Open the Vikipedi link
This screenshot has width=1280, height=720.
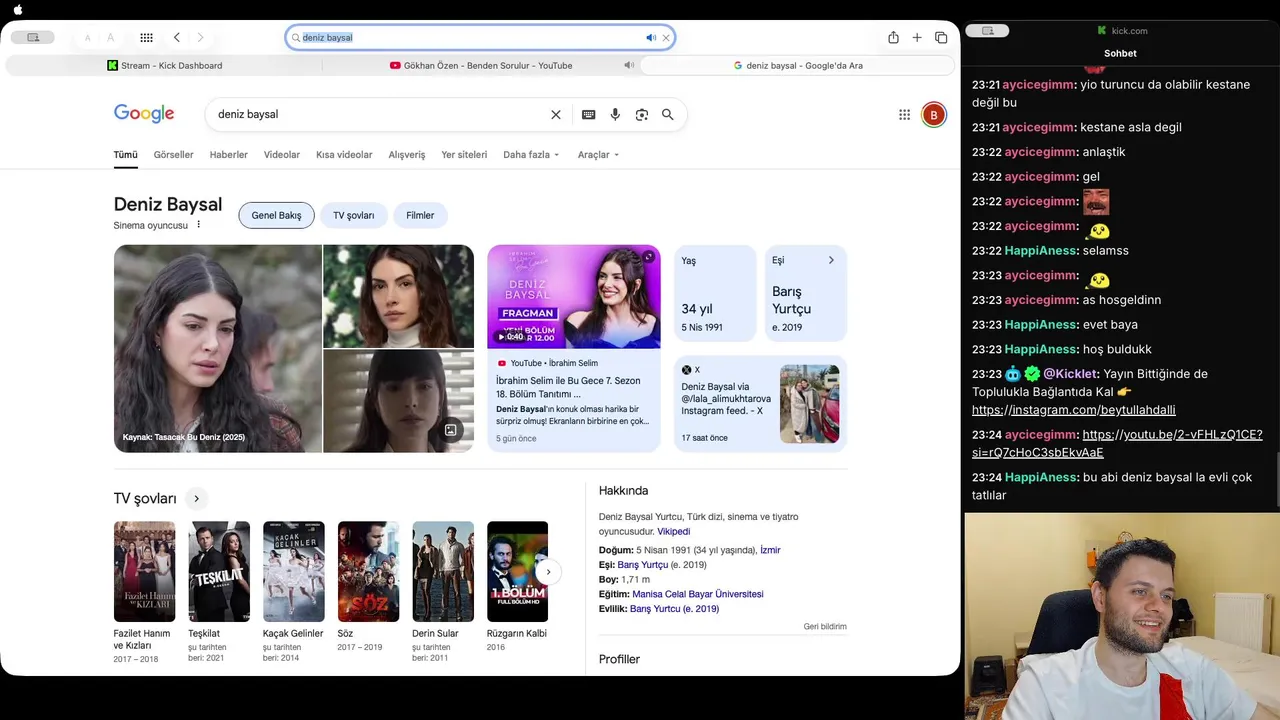point(674,532)
